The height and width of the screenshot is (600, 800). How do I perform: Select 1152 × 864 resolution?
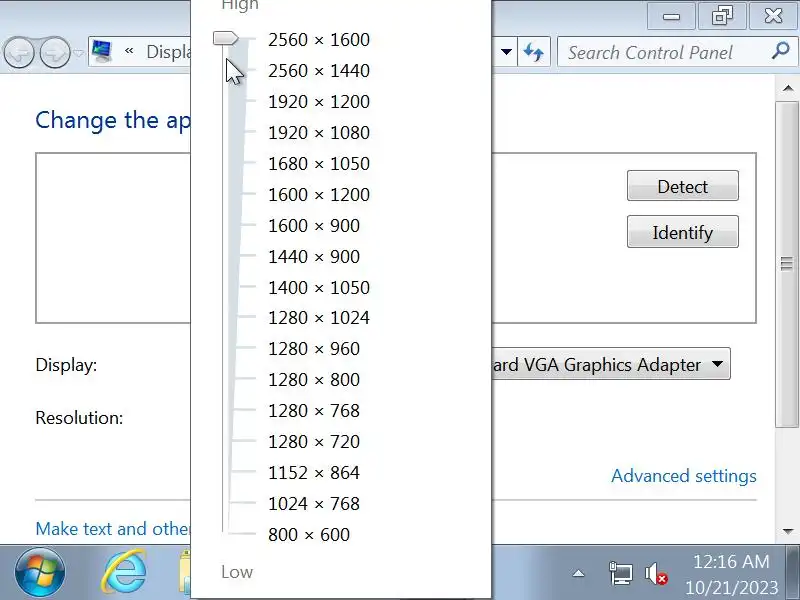coord(314,473)
